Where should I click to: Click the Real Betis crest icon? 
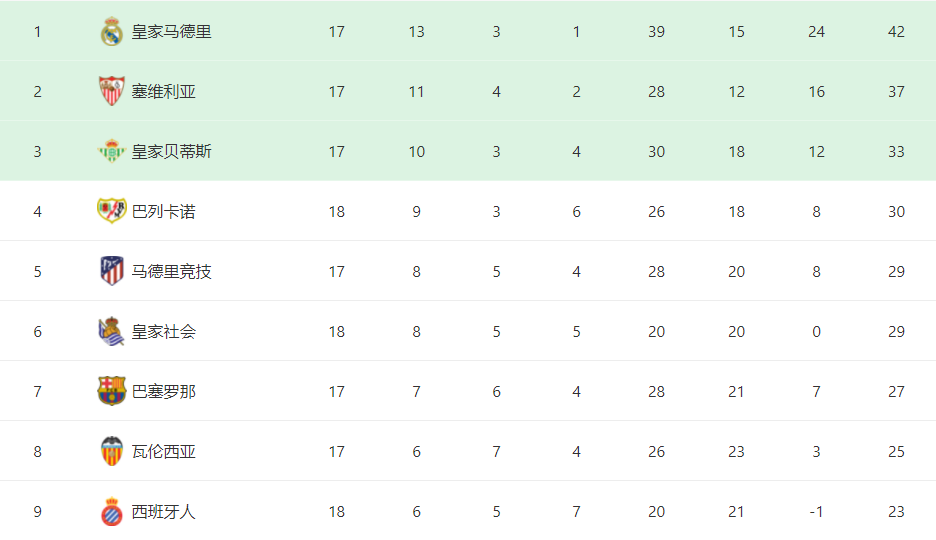pyautogui.click(x=112, y=152)
